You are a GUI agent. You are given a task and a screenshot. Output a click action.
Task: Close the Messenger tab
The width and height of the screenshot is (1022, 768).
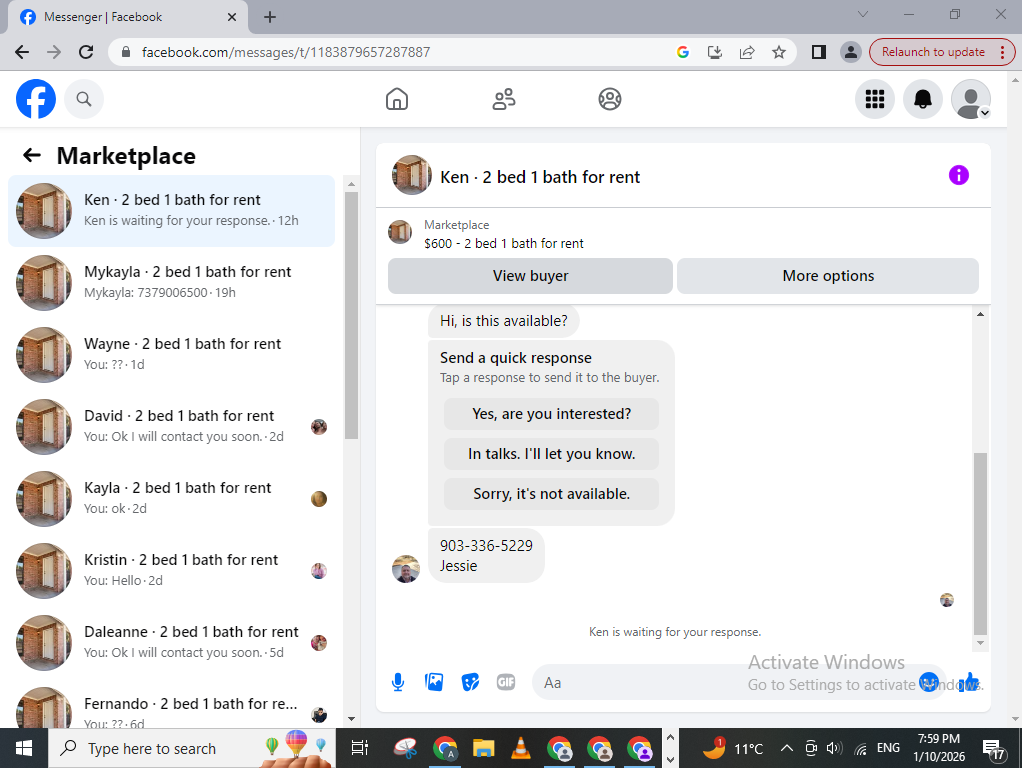[x=231, y=17]
